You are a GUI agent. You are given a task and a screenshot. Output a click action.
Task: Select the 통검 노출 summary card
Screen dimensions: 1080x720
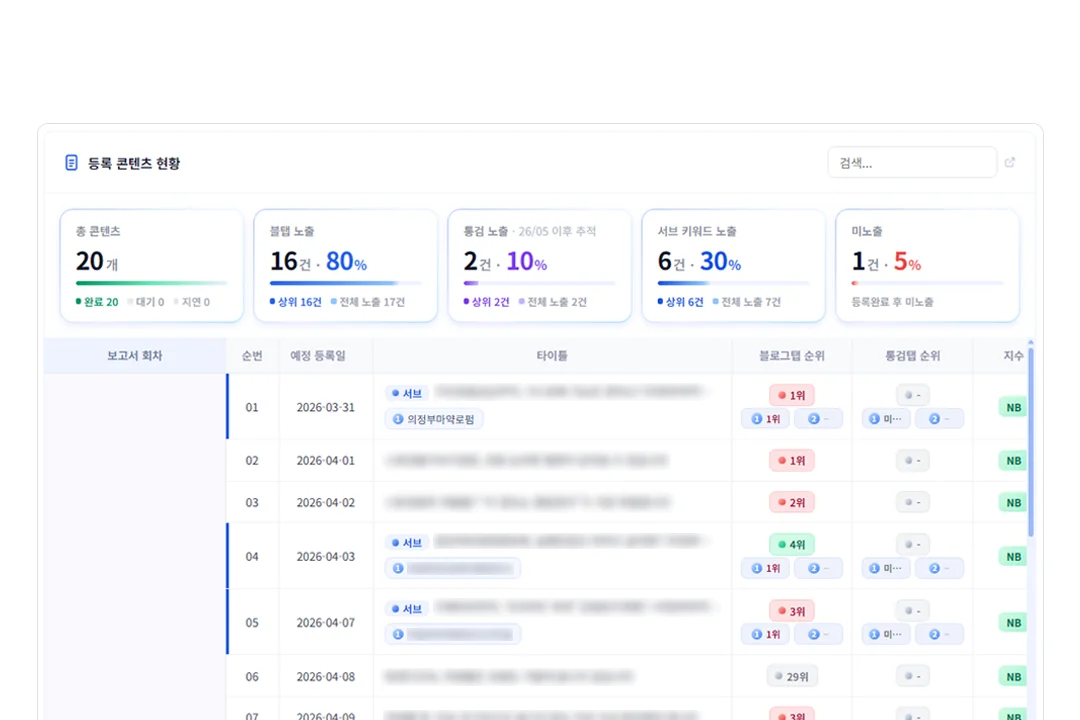(539, 265)
